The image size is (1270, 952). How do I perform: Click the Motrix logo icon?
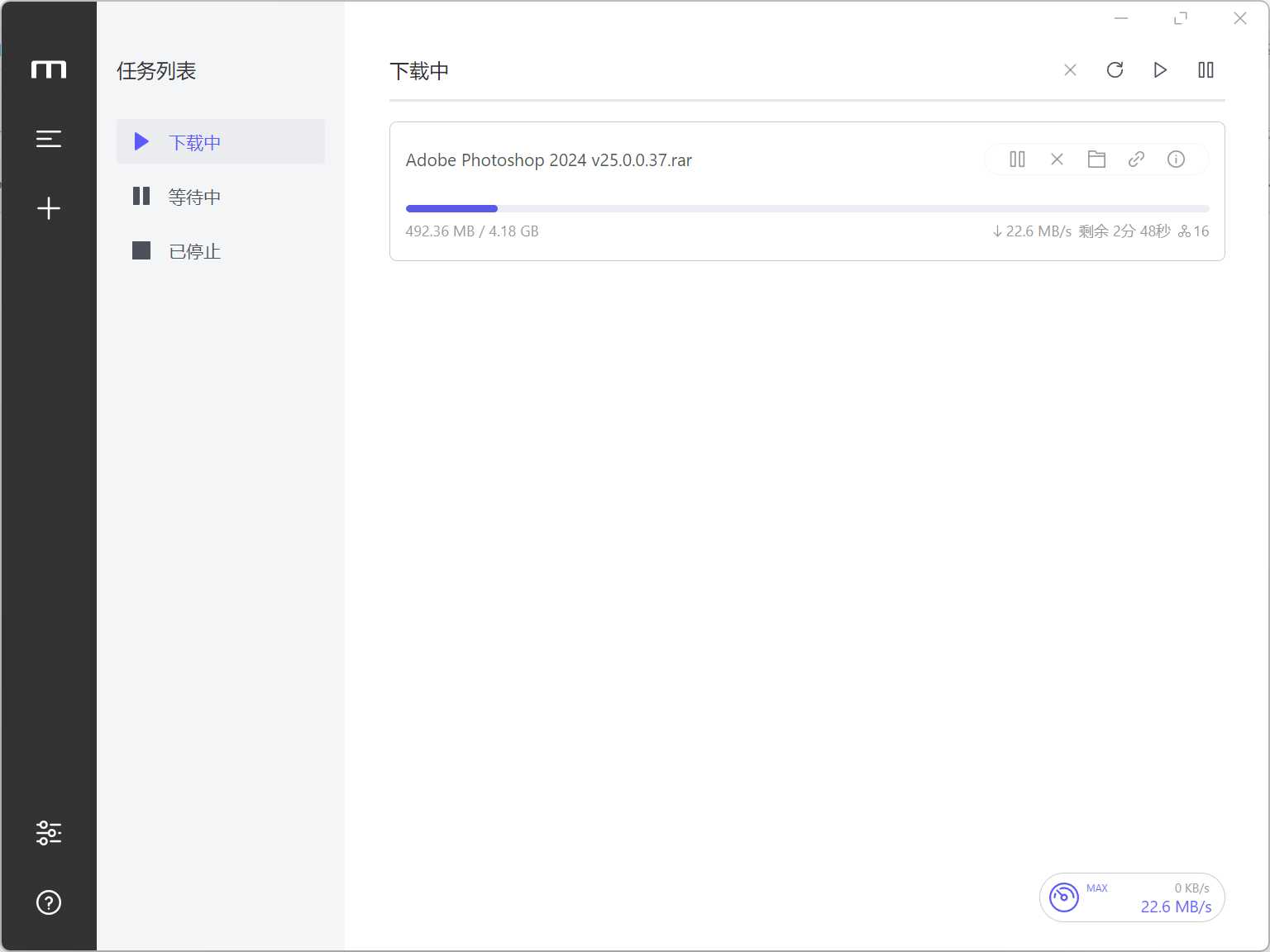point(49,69)
